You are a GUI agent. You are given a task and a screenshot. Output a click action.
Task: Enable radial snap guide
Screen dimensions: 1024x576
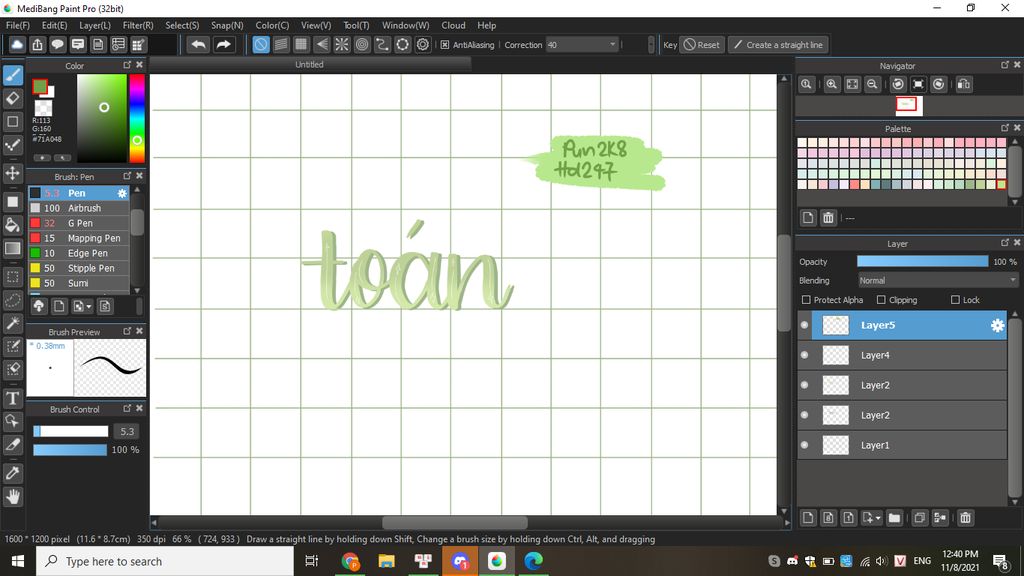(342, 44)
